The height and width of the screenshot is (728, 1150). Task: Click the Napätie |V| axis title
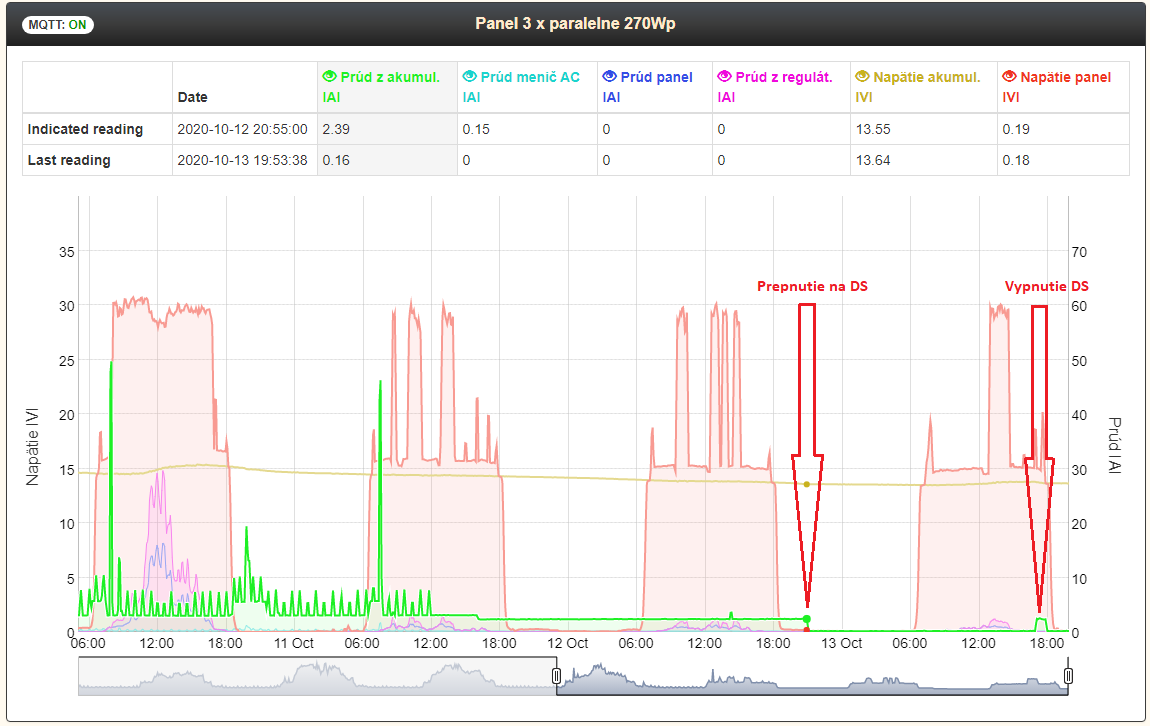[32, 446]
